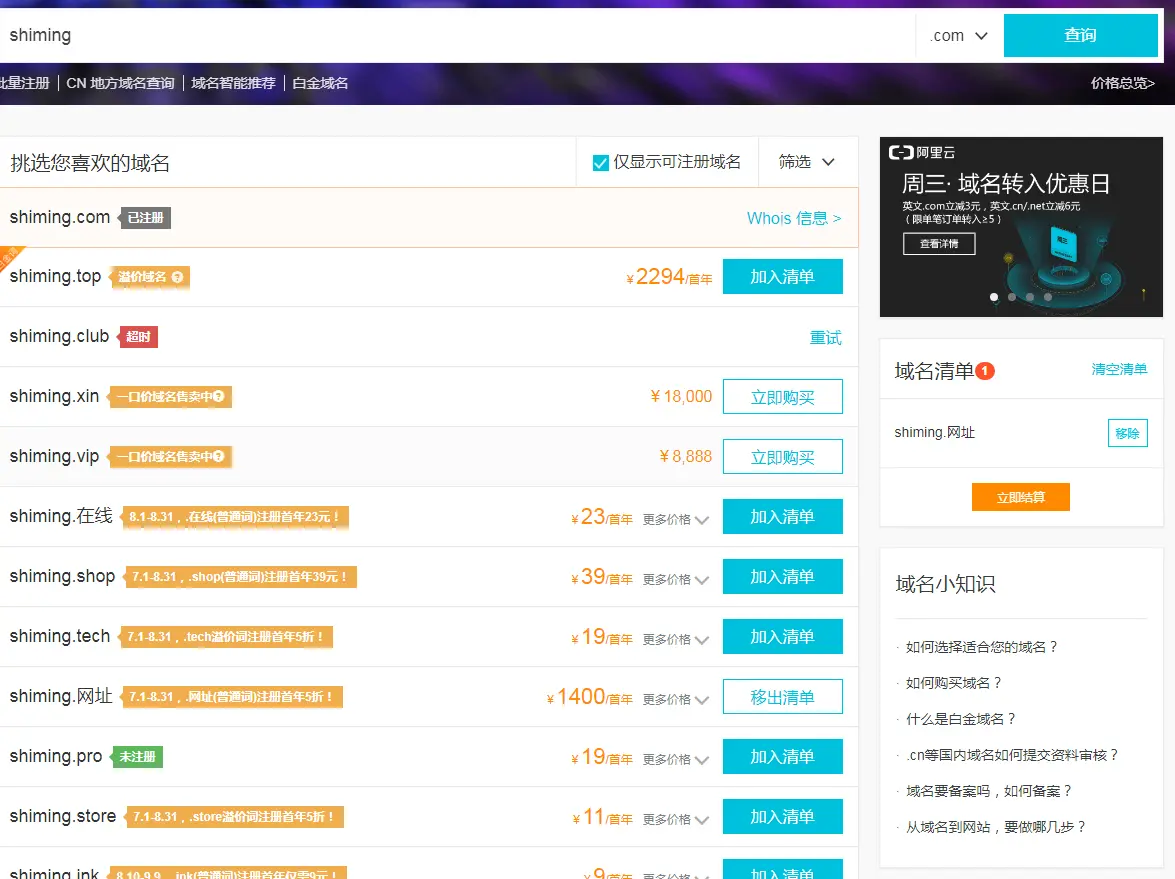The width and height of the screenshot is (1175, 879).
Task: Open 如何购买域名 article
Action: (x=953, y=683)
